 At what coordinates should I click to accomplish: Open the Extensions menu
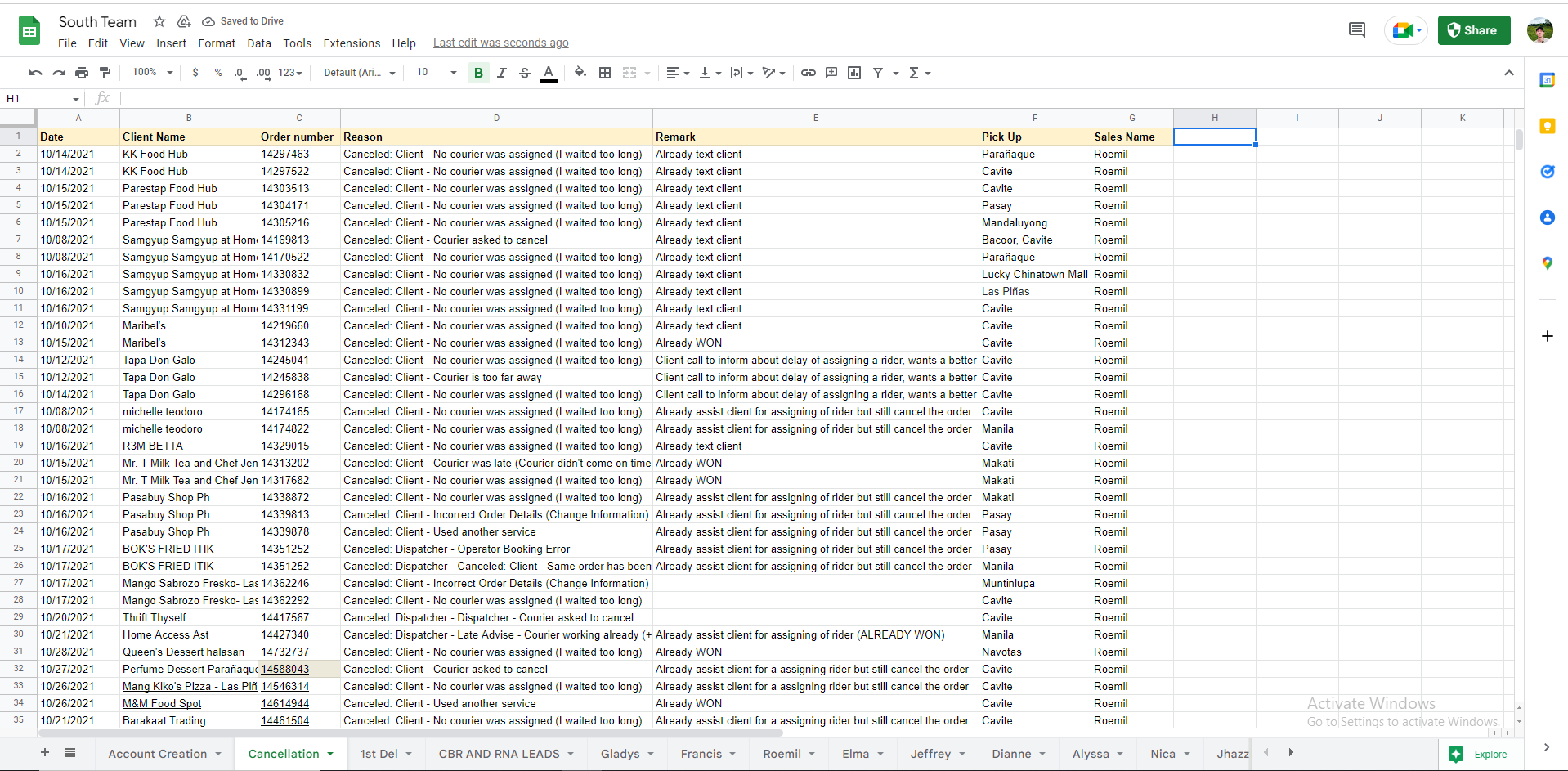point(352,43)
